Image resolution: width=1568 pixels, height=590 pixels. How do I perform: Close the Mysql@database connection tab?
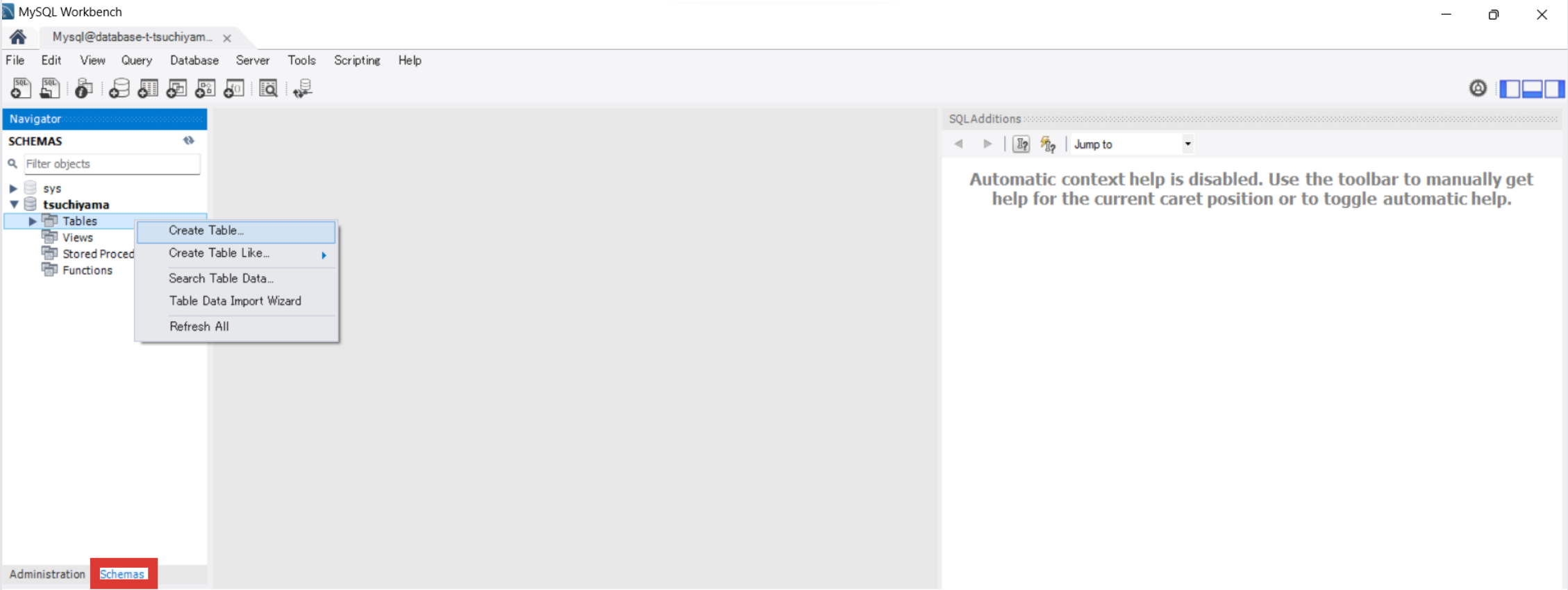click(227, 38)
